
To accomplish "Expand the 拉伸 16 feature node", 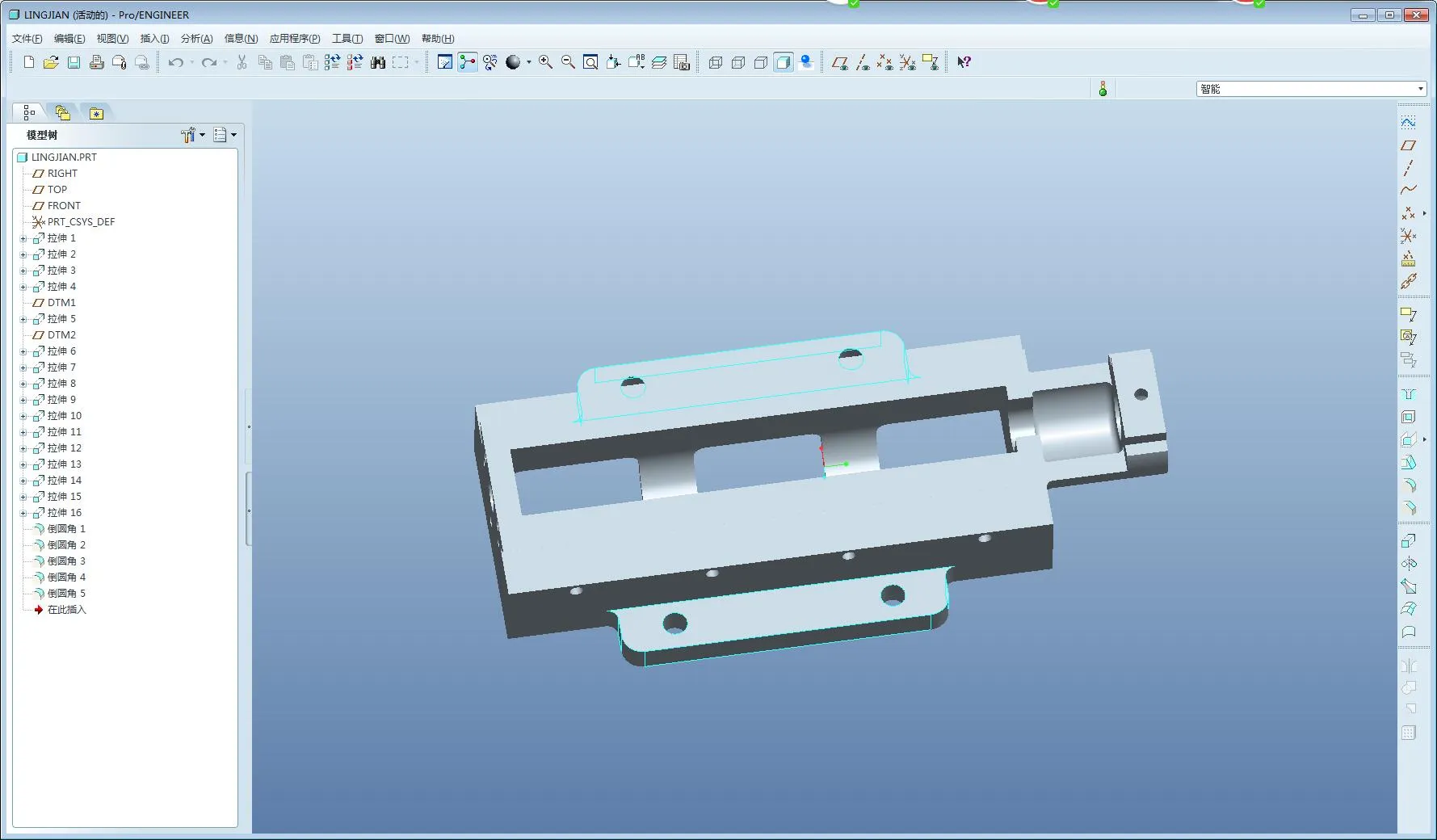I will [23, 513].
